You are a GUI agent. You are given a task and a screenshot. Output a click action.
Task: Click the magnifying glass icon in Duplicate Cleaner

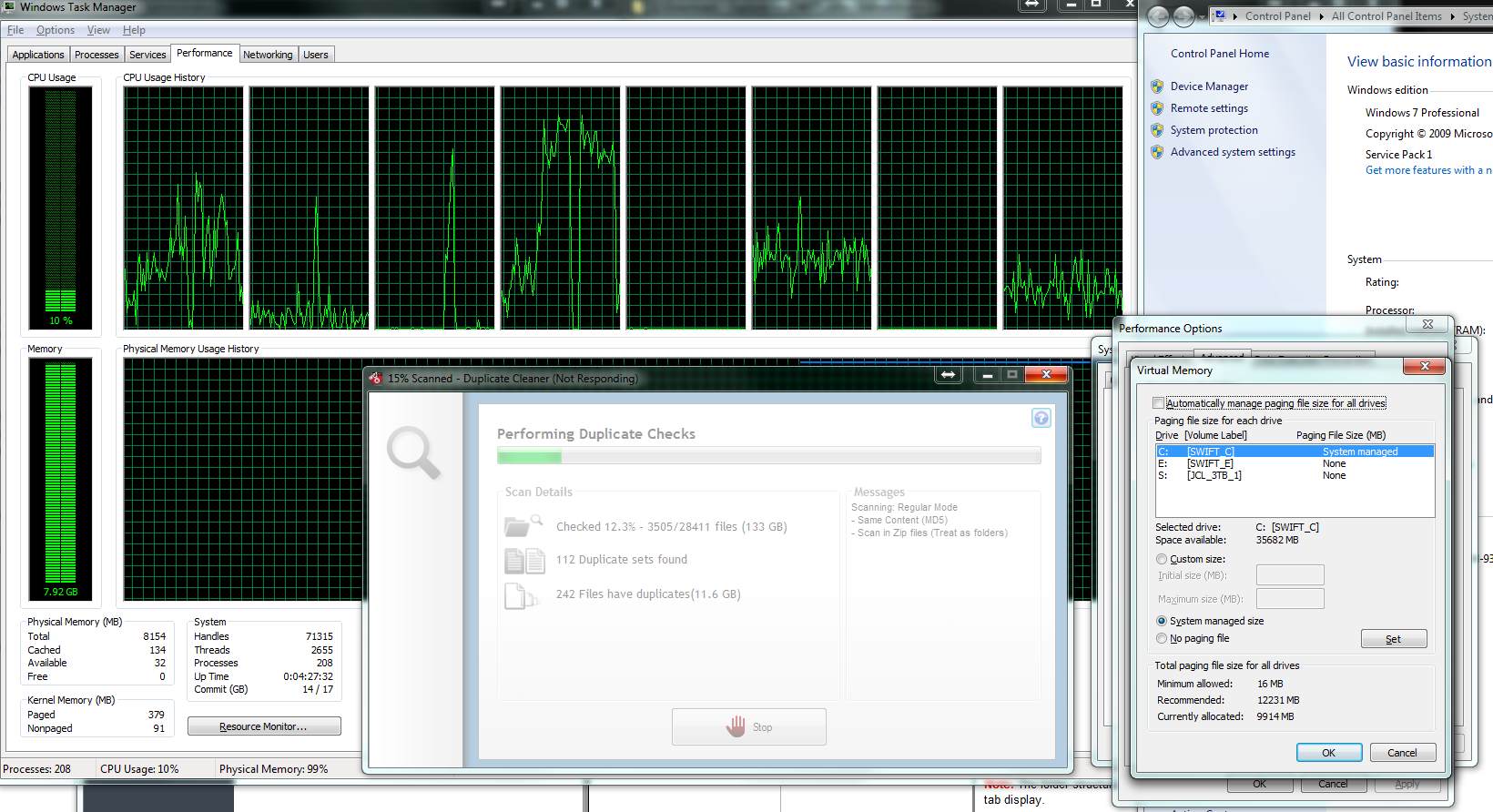click(413, 453)
